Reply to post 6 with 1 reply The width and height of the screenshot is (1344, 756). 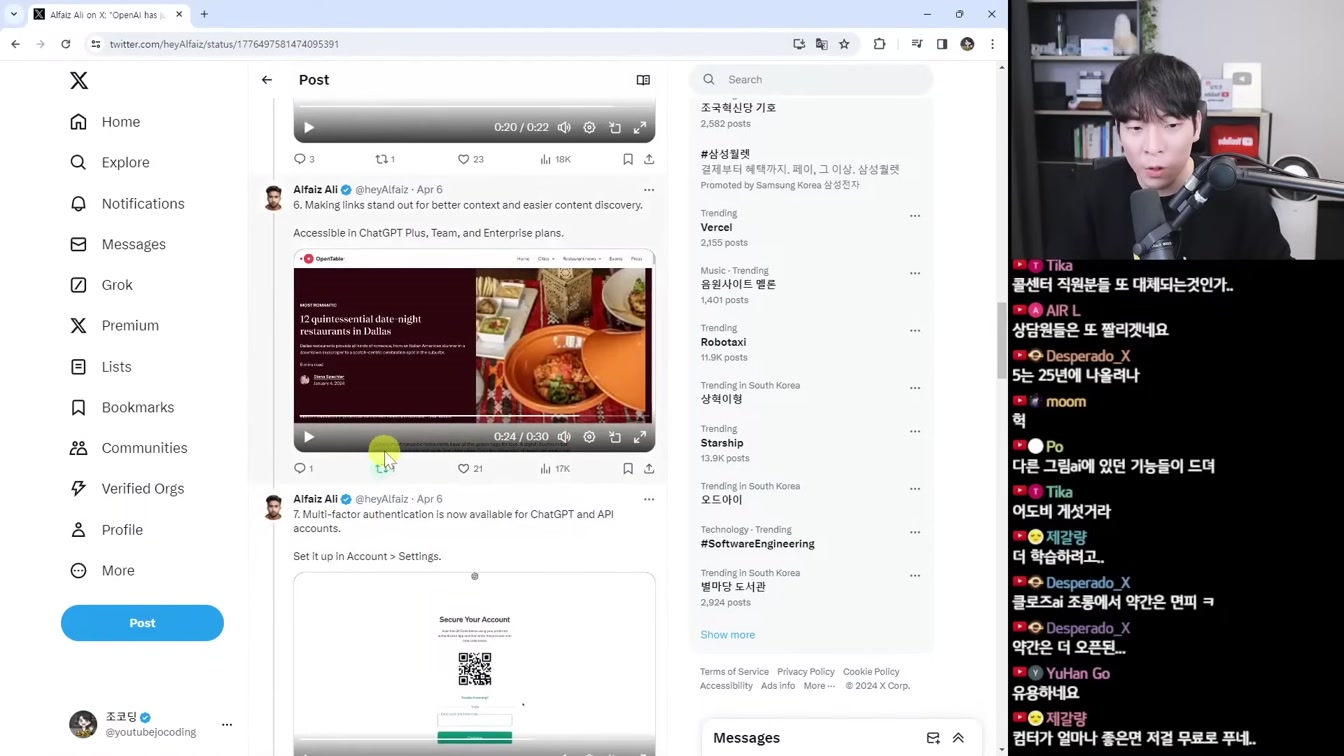point(304,468)
